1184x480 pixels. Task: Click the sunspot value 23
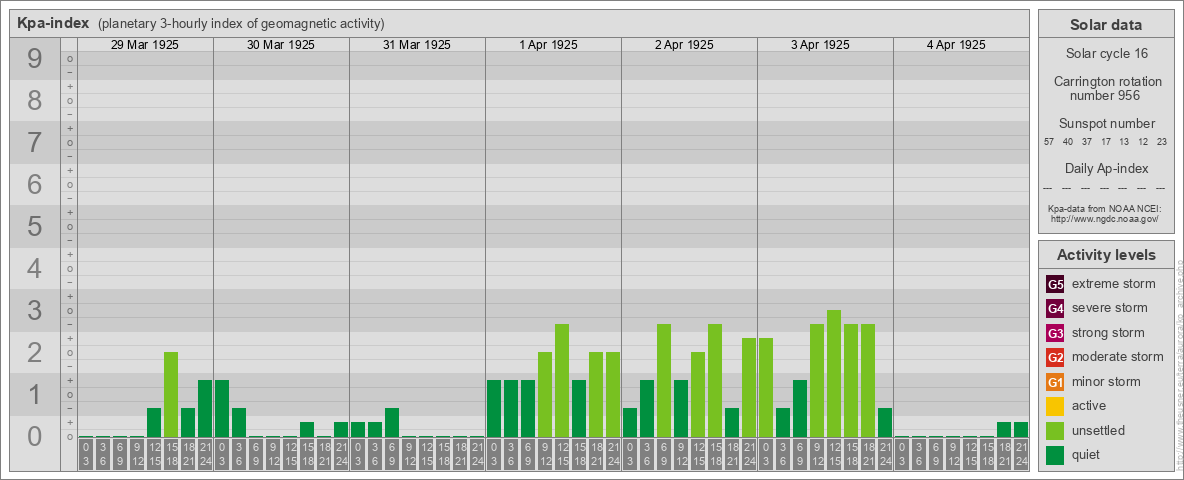coord(1162,142)
